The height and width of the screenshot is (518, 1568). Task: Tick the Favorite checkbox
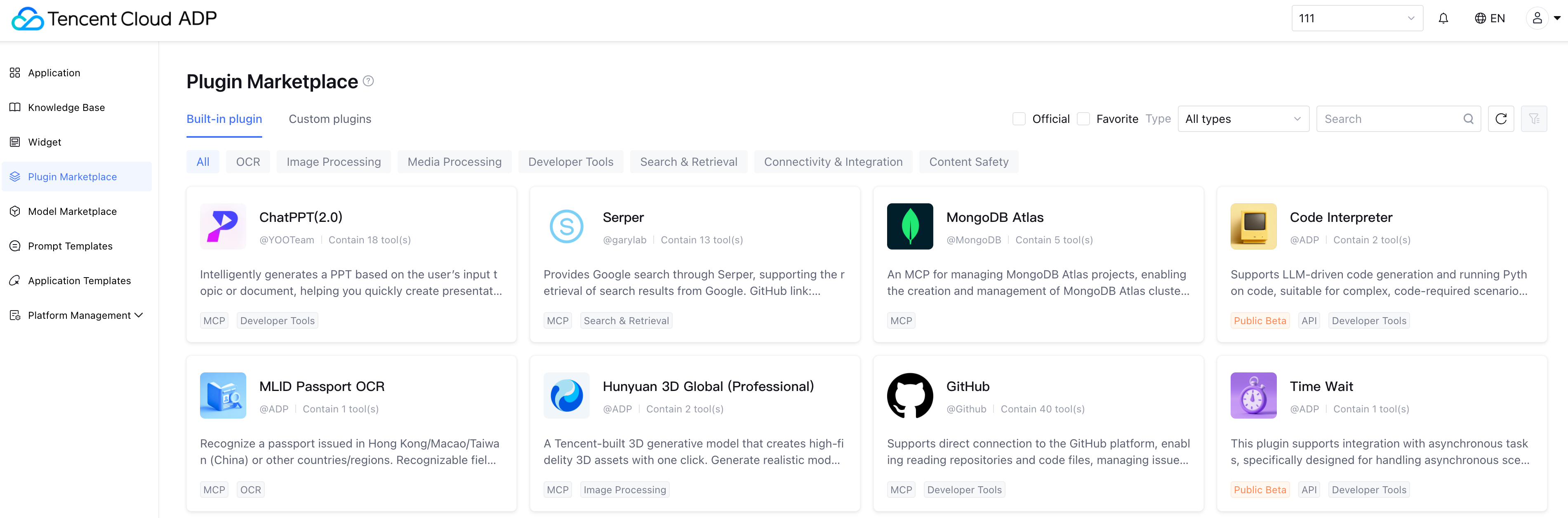[1083, 119]
